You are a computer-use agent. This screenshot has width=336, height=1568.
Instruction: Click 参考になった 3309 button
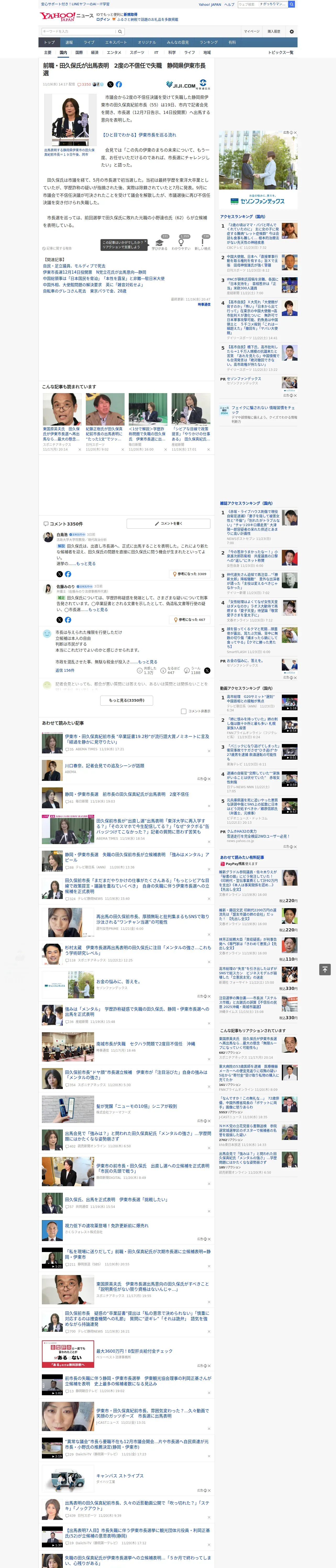coord(190,574)
